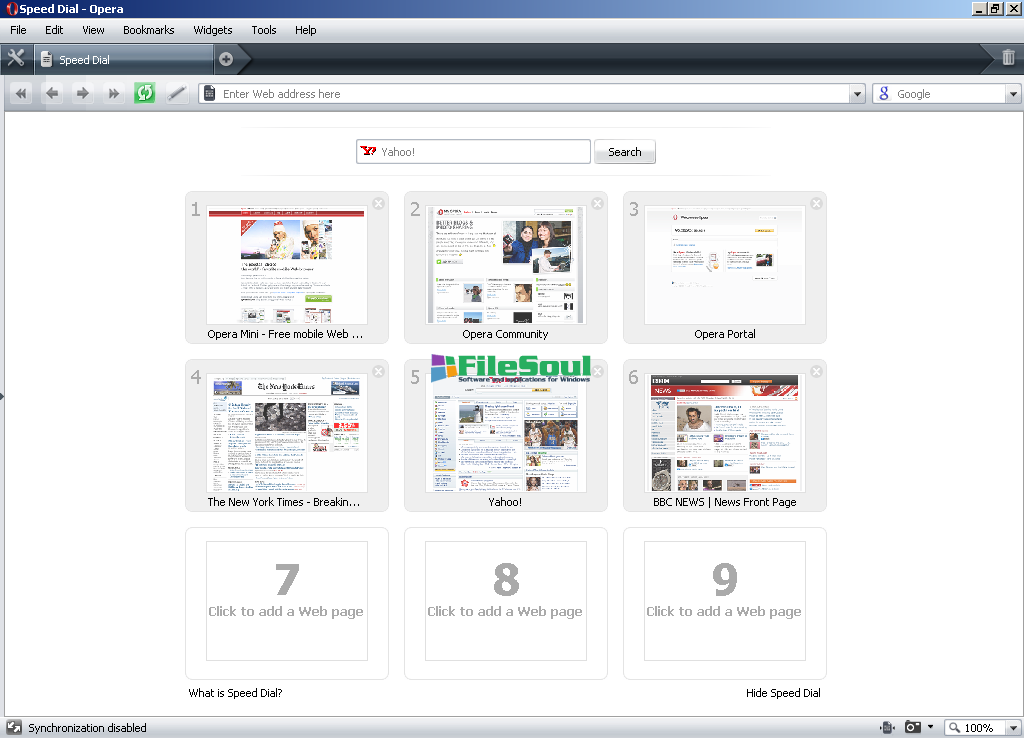
Task: Toggle Fit to Width in status bar
Action: 887,728
